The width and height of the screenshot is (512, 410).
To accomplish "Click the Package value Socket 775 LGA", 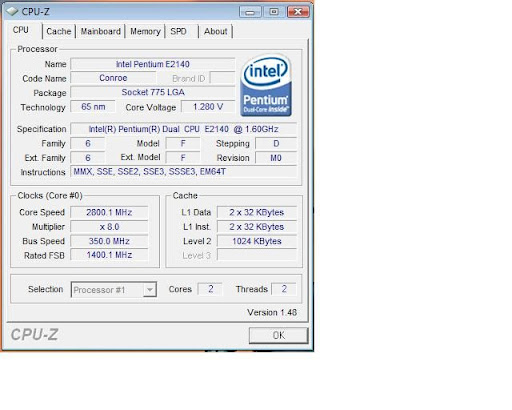I will [x=153, y=92].
